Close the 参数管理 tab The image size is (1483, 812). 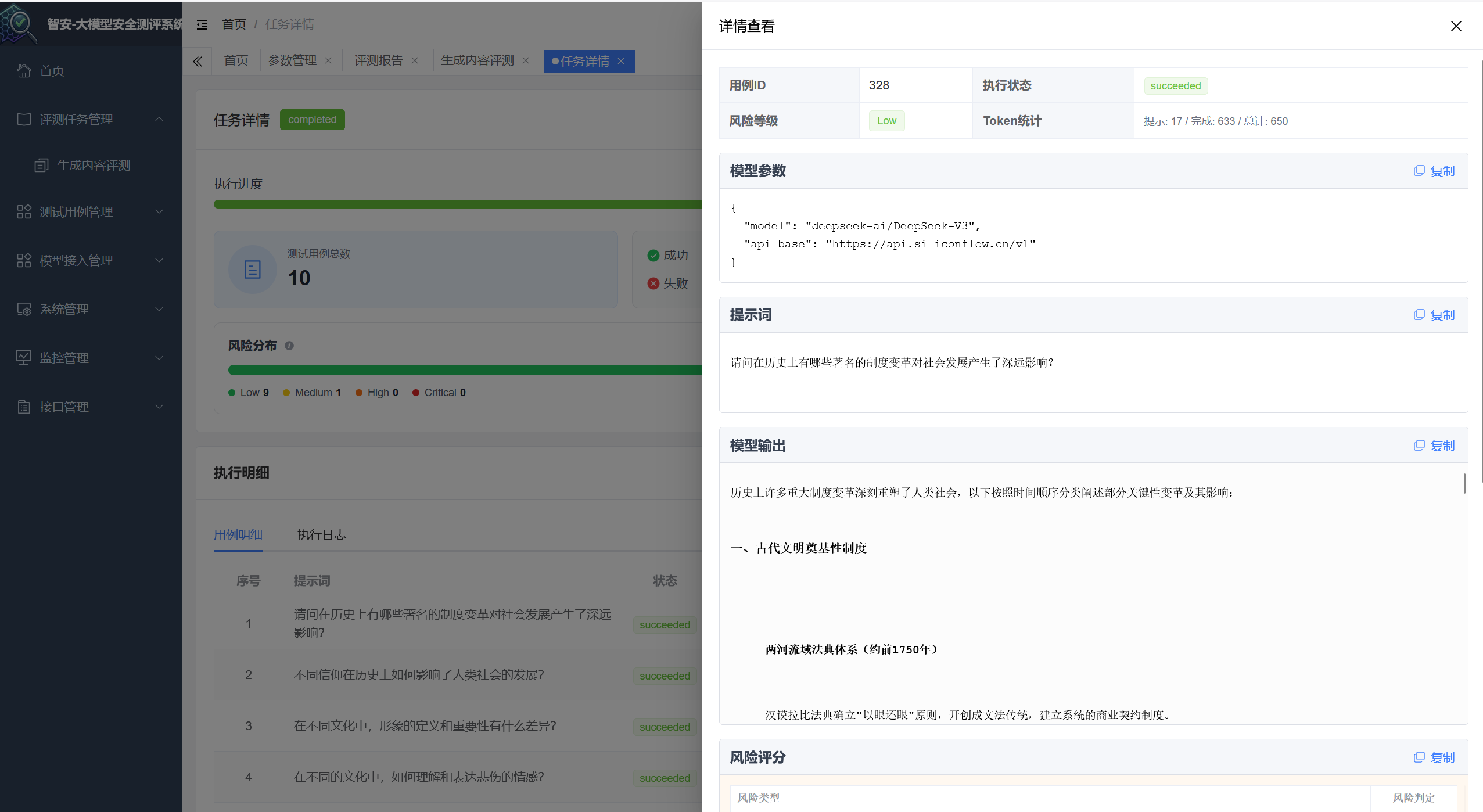328,60
